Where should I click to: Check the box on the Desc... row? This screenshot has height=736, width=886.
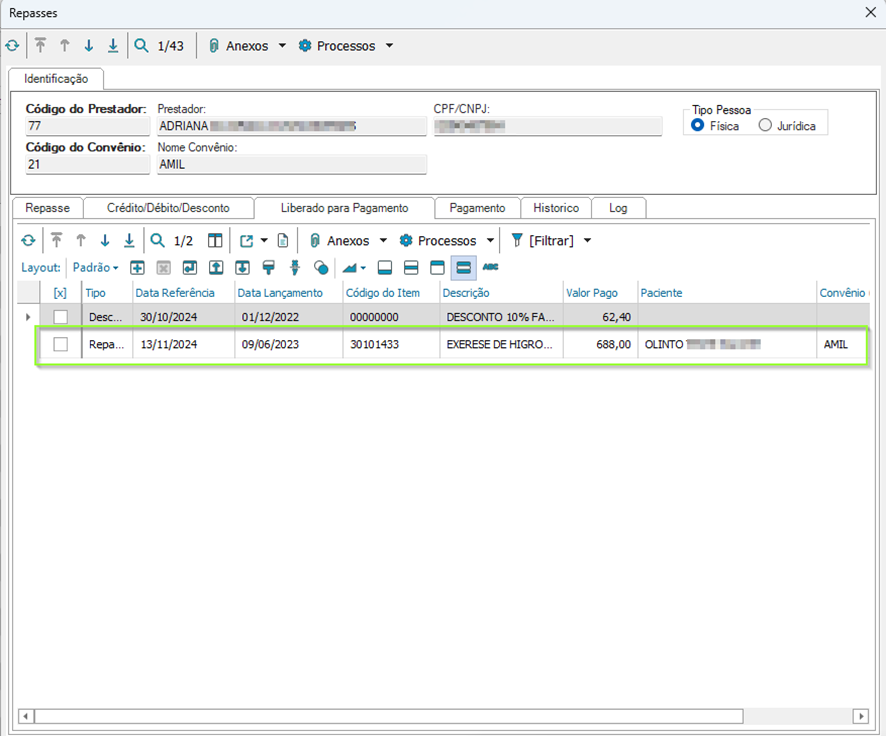tap(60, 317)
